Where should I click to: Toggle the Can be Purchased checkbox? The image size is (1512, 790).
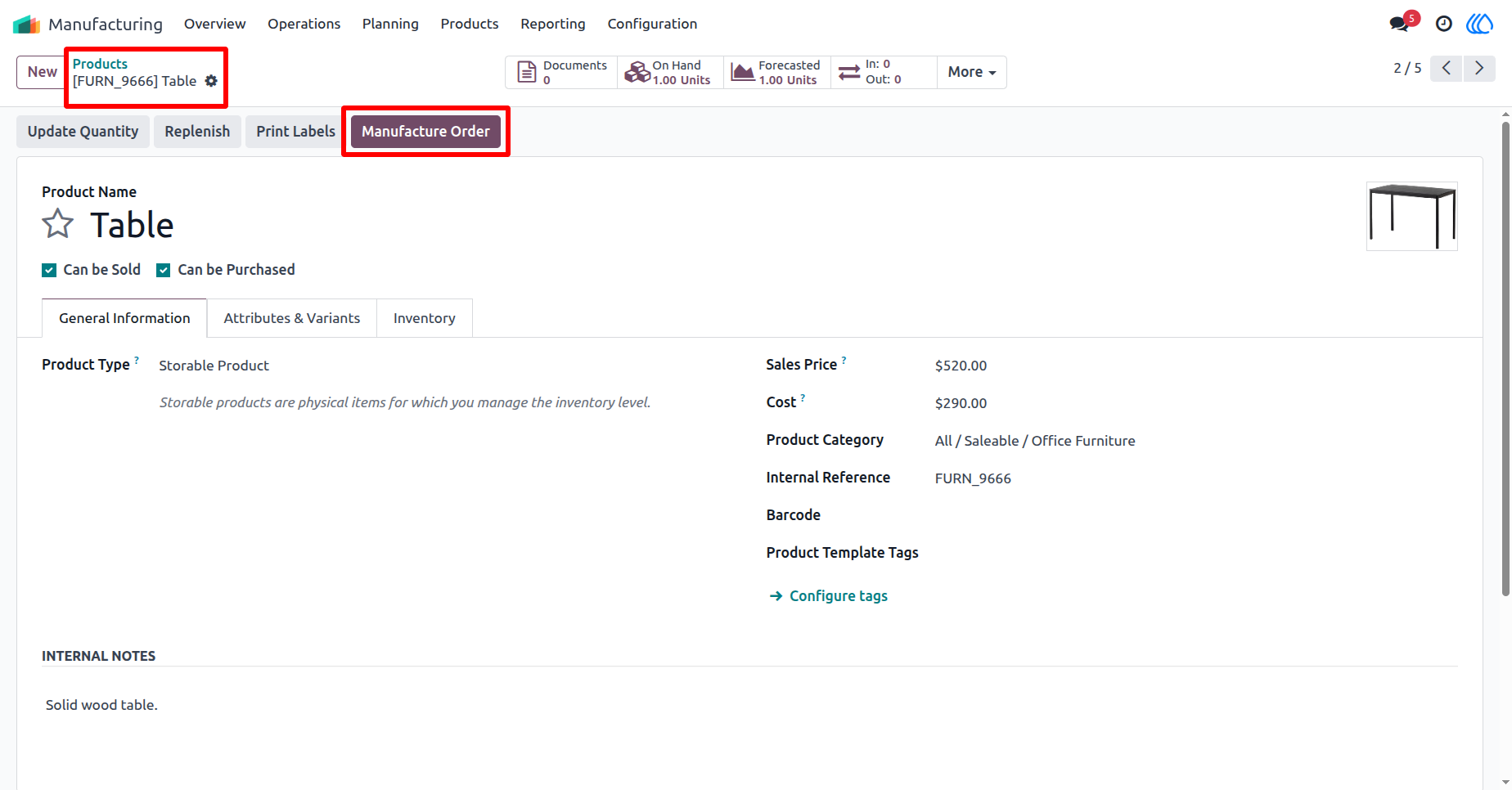point(164,271)
